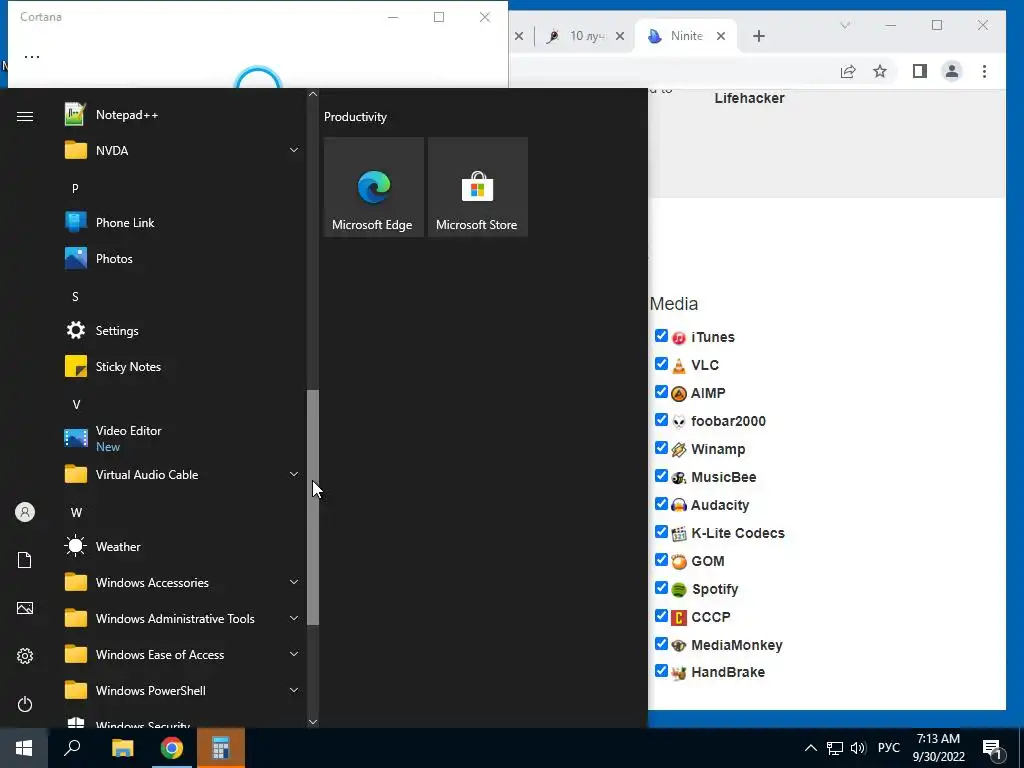The width and height of the screenshot is (1024, 768).
Task: Uncheck the Spotify checkbox
Action: pyautogui.click(x=662, y=588)
